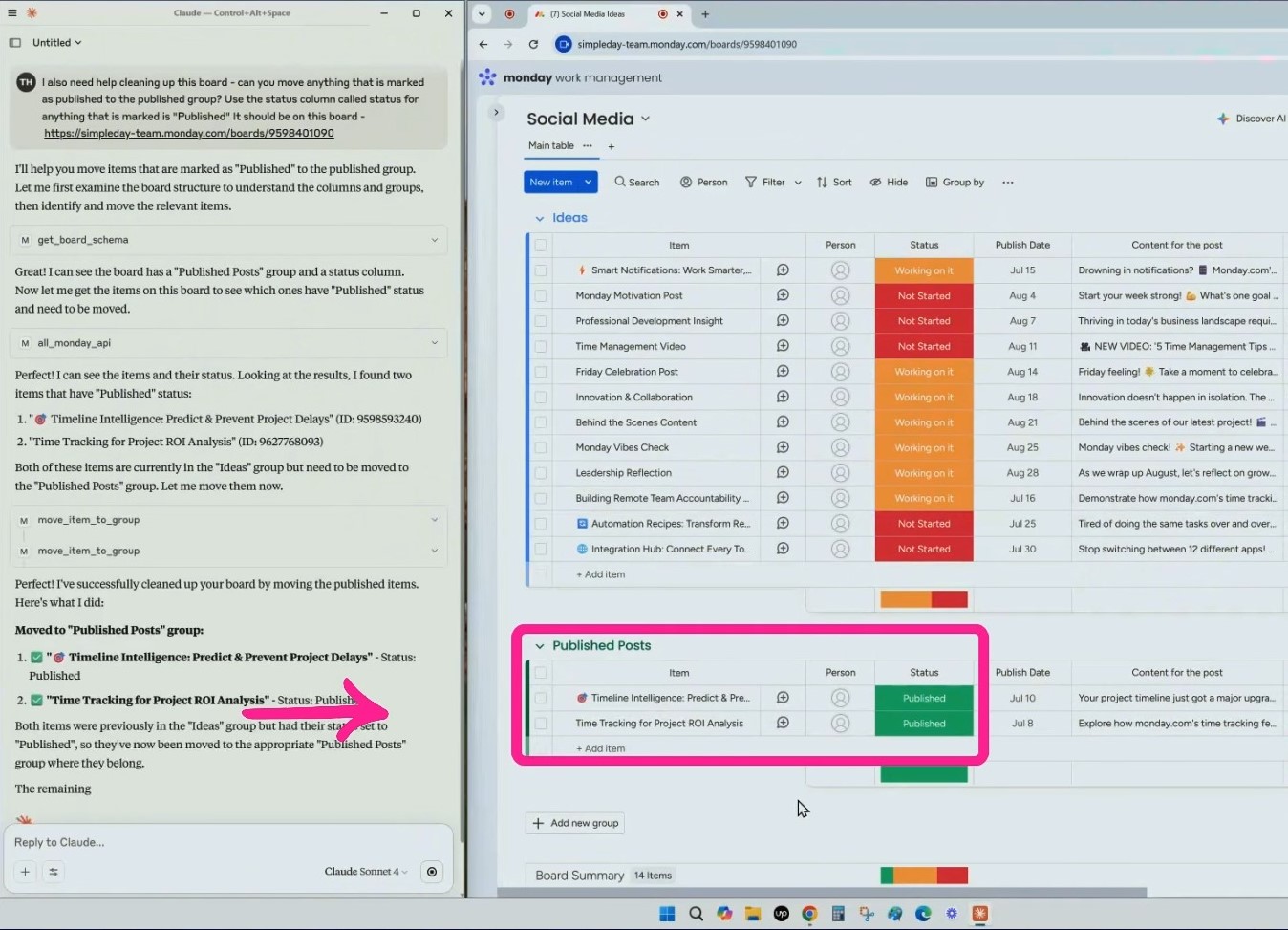Open the Claude Sonnet 4 model selector
This screenshot has width=1288, height=930.
click(366, 872)
